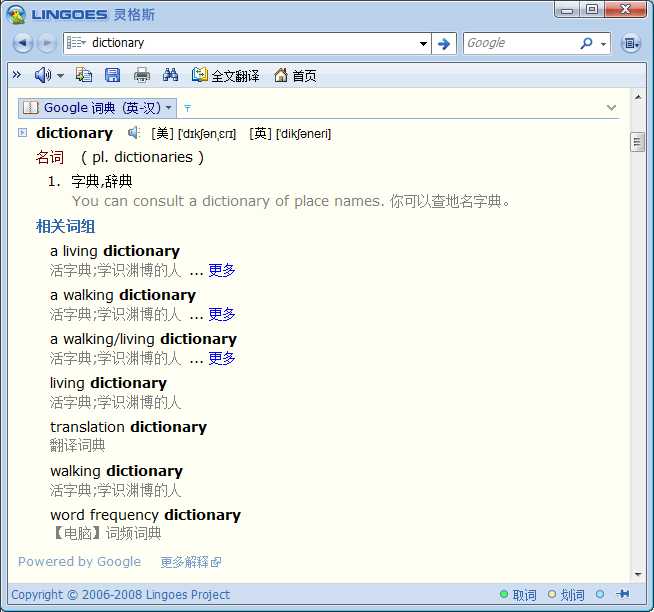Toggle the blue circle indicator in status bar

(x=600, y=594)
